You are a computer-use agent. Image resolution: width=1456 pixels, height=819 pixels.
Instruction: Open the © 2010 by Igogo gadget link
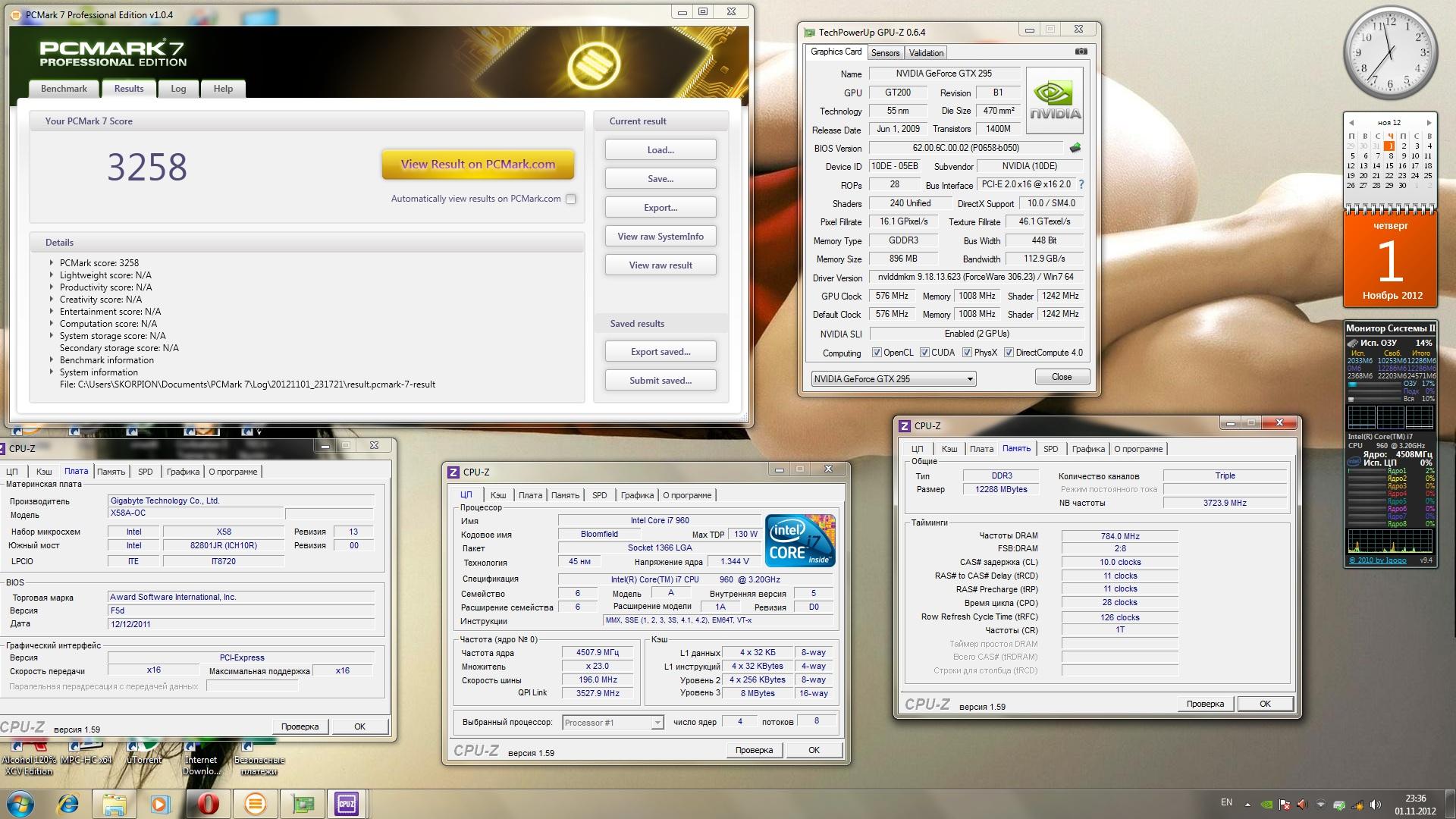[x=1378, y=560]
